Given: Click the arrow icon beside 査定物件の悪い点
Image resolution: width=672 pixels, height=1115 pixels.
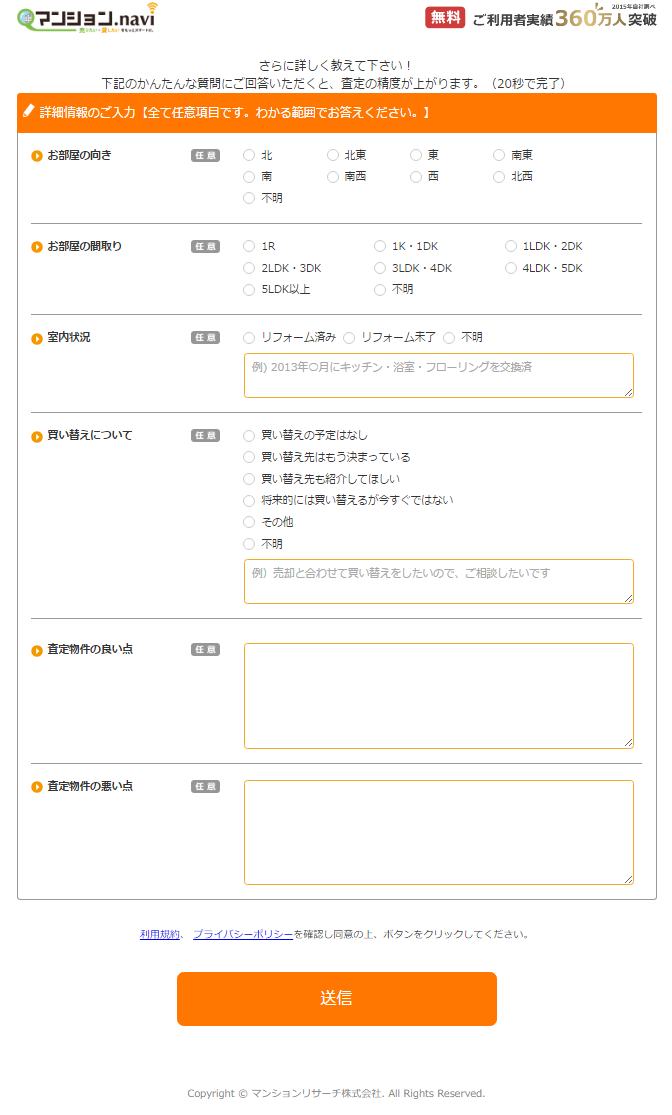Looking at the screenshot, I should (37, 787).
